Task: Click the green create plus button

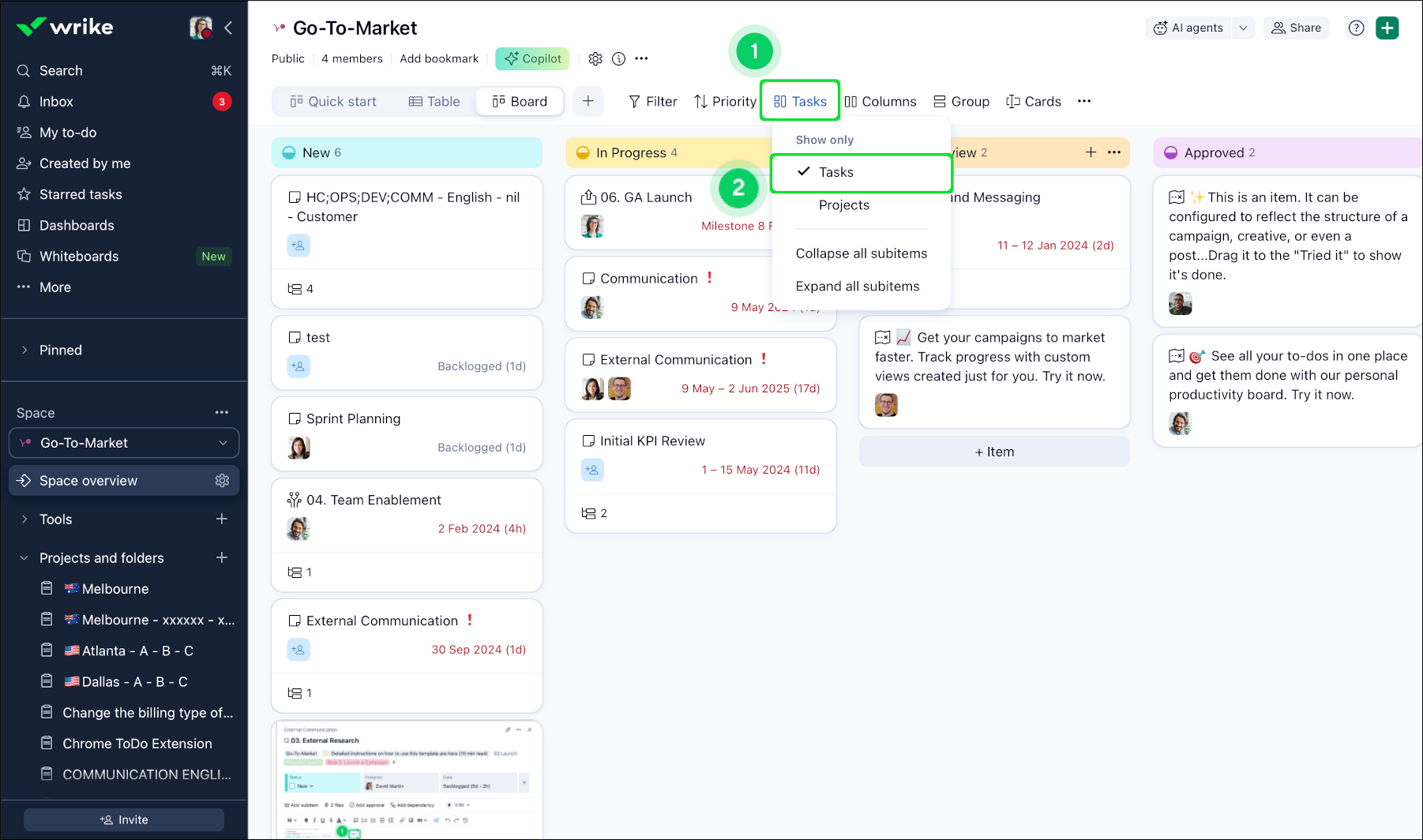Action: [x=1387, y=28]
